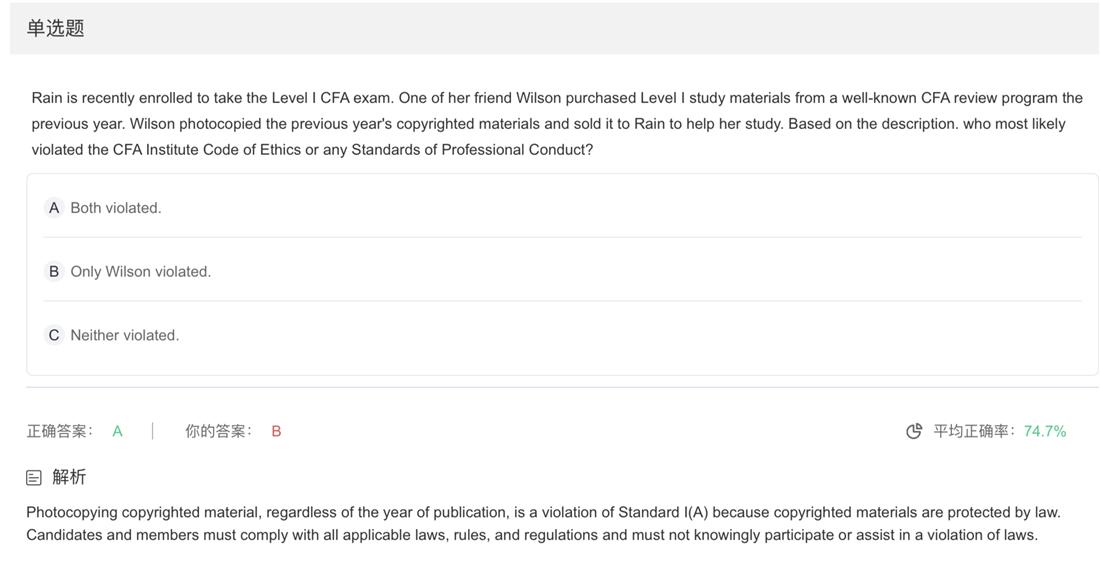The image size is (1100, 566).
Task: Select option B radio circle
Action: click(54, 272)
